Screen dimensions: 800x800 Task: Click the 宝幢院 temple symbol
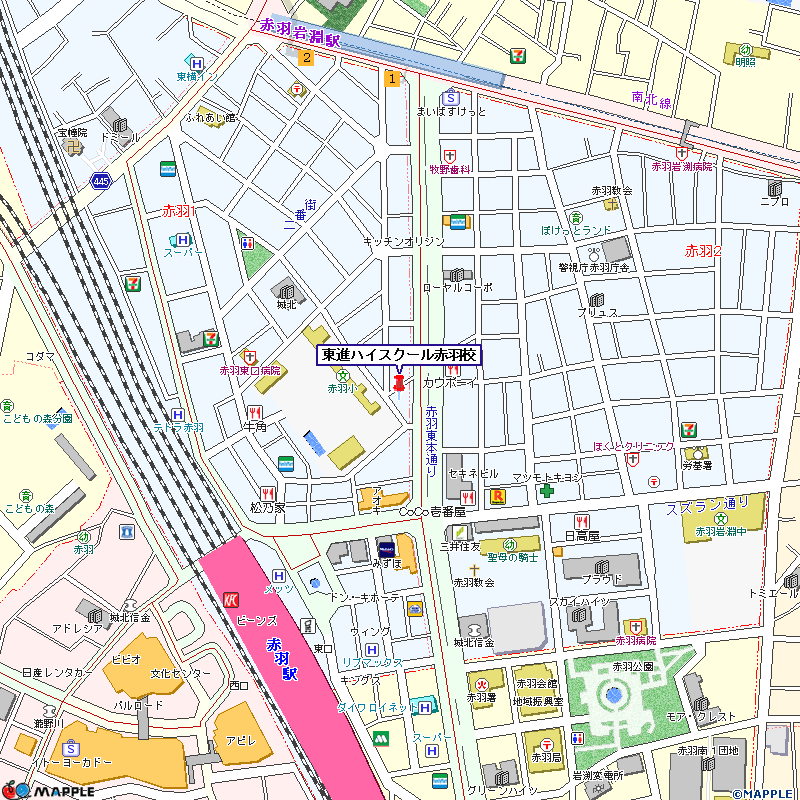(75, 148)
